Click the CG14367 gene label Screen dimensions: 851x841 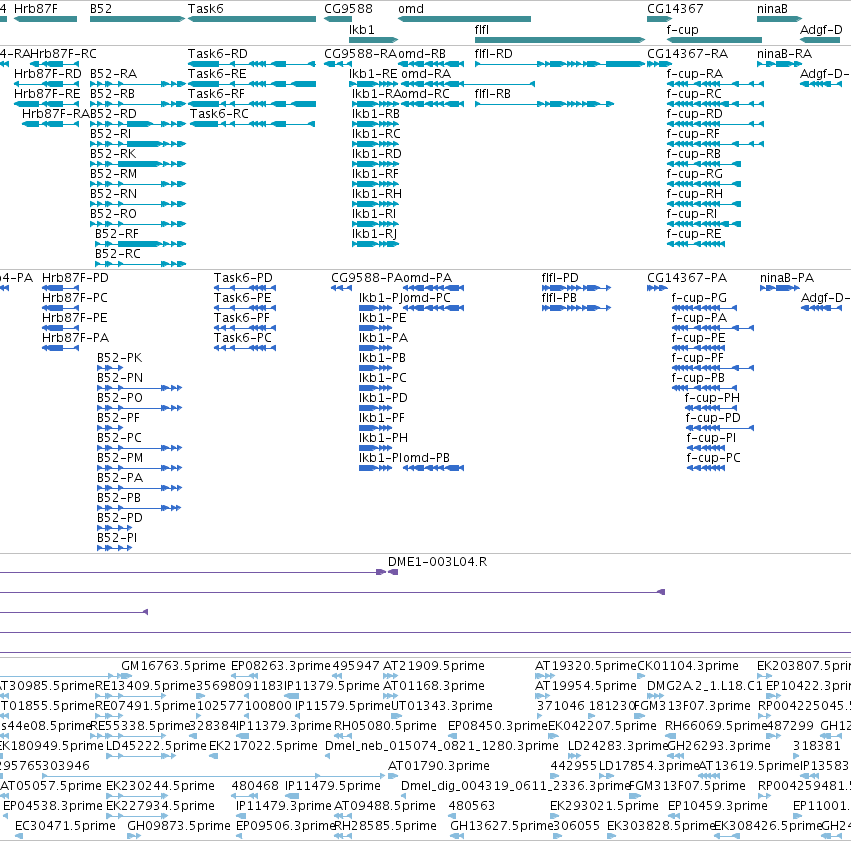(675, 9)
